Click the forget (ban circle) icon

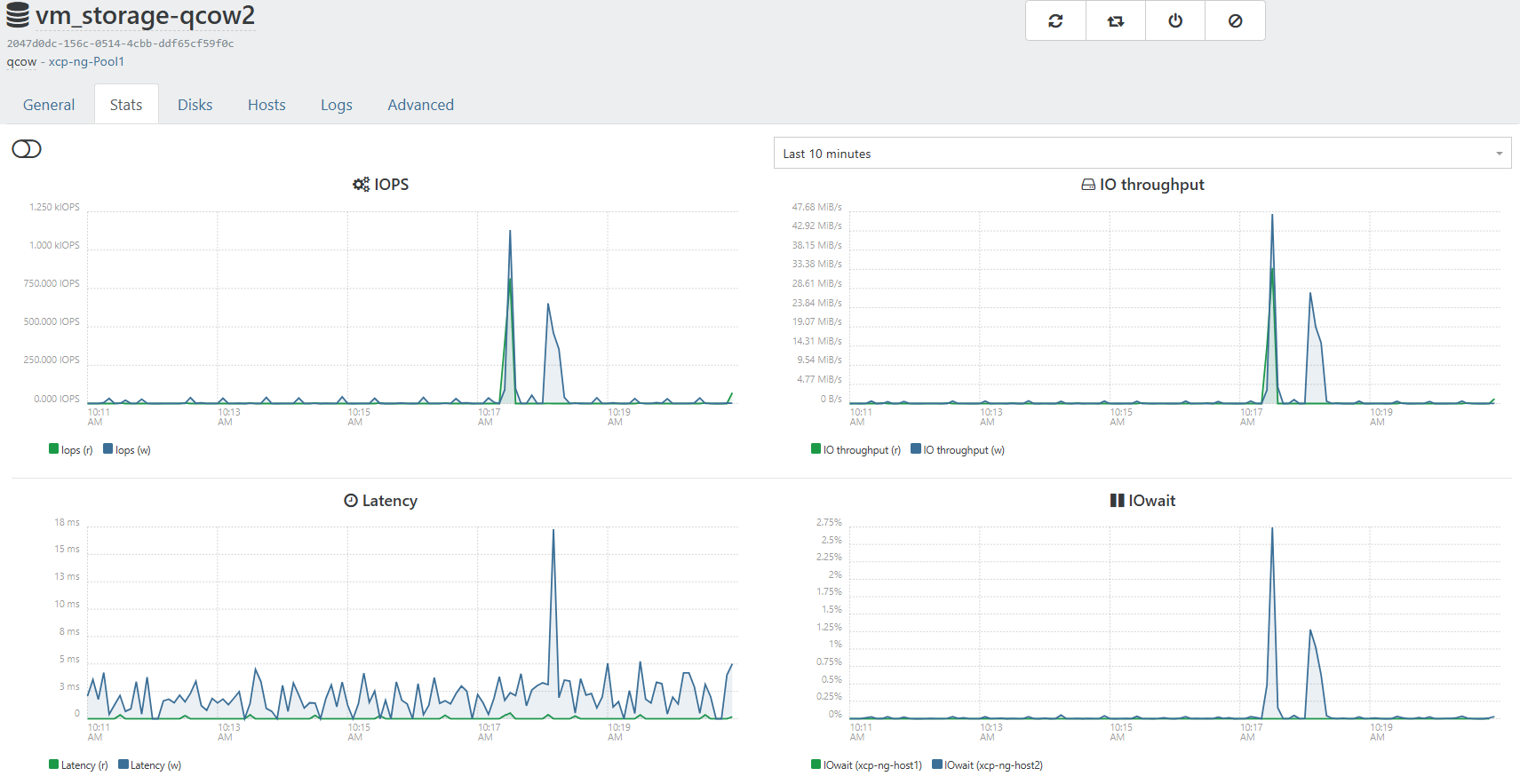[1235, 20]
